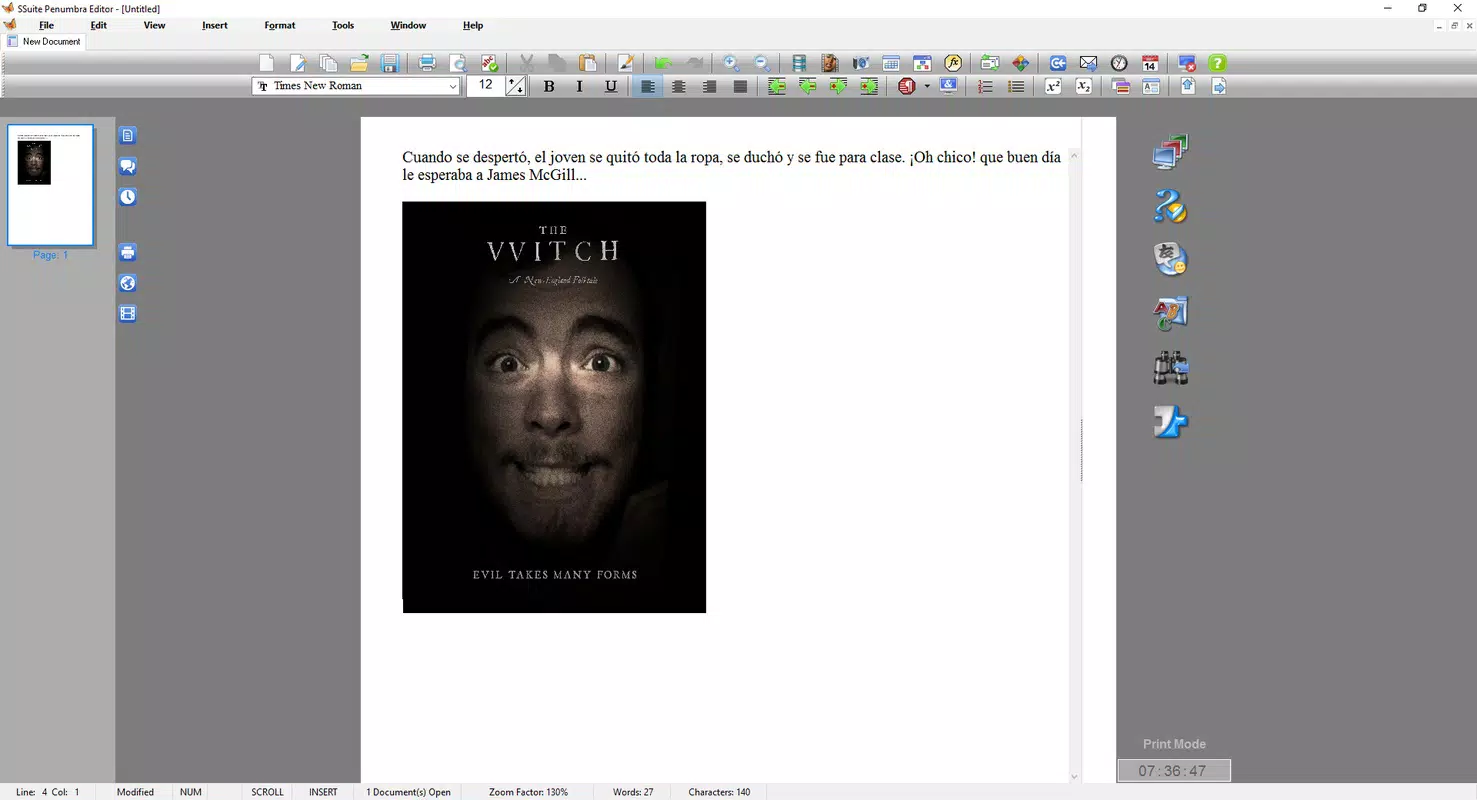Click the font size up/down stepper
Viewport: 1477px width, 800px height.
(x=516, y=87)
